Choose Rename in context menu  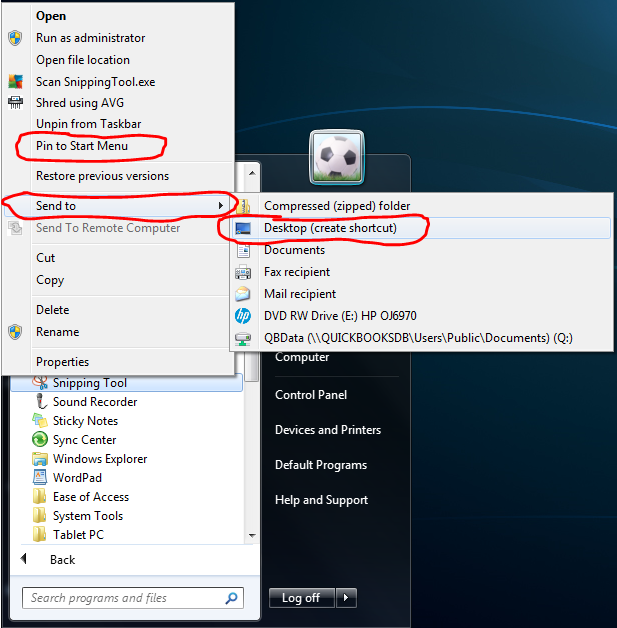tap(57, 332)
